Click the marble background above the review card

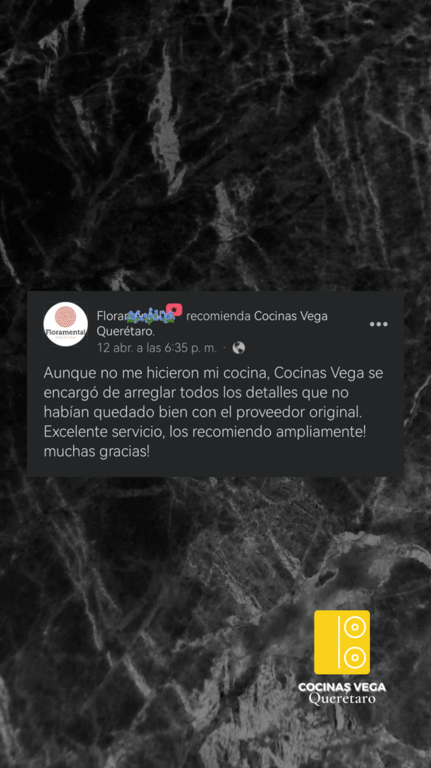tap(216, 147)
